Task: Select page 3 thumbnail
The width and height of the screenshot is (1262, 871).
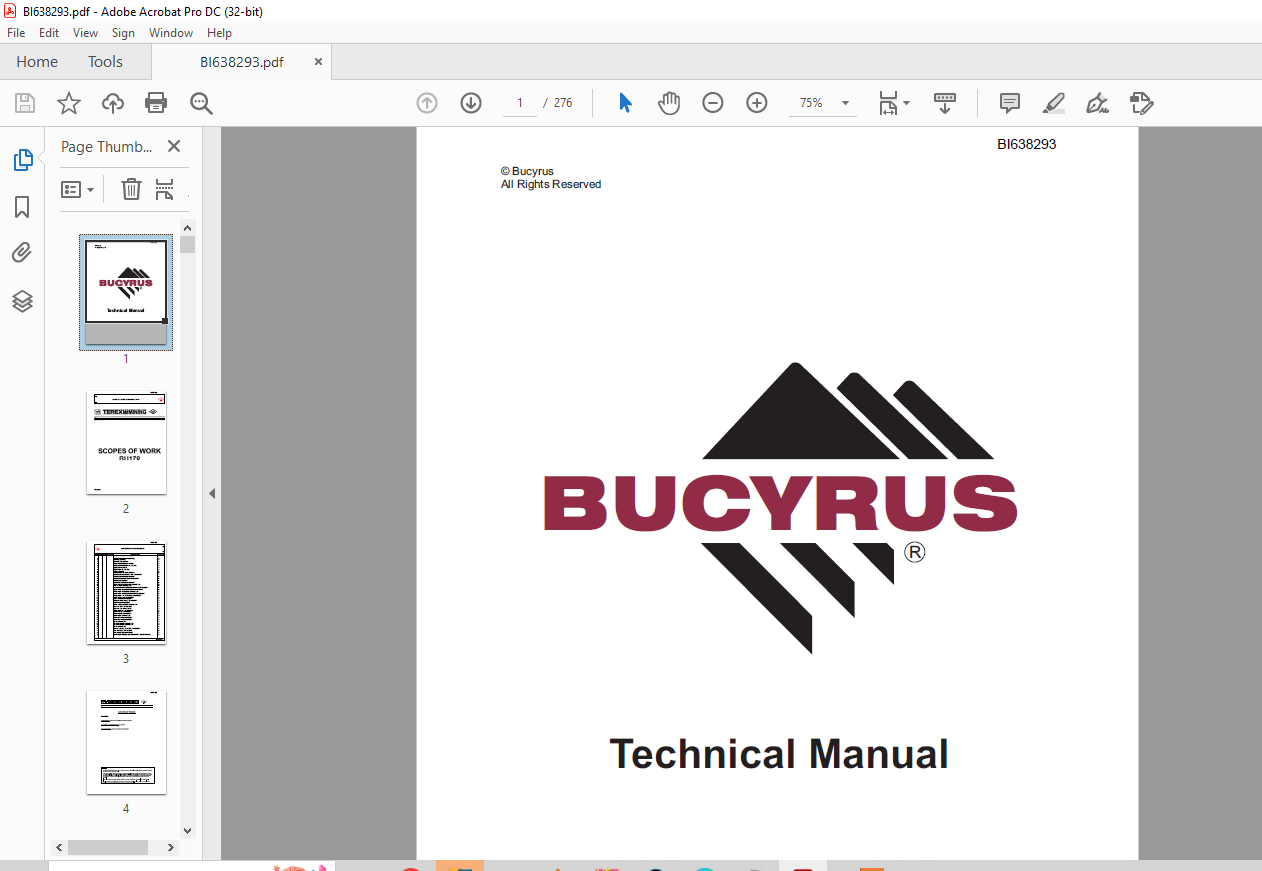Action: (126, 593)
